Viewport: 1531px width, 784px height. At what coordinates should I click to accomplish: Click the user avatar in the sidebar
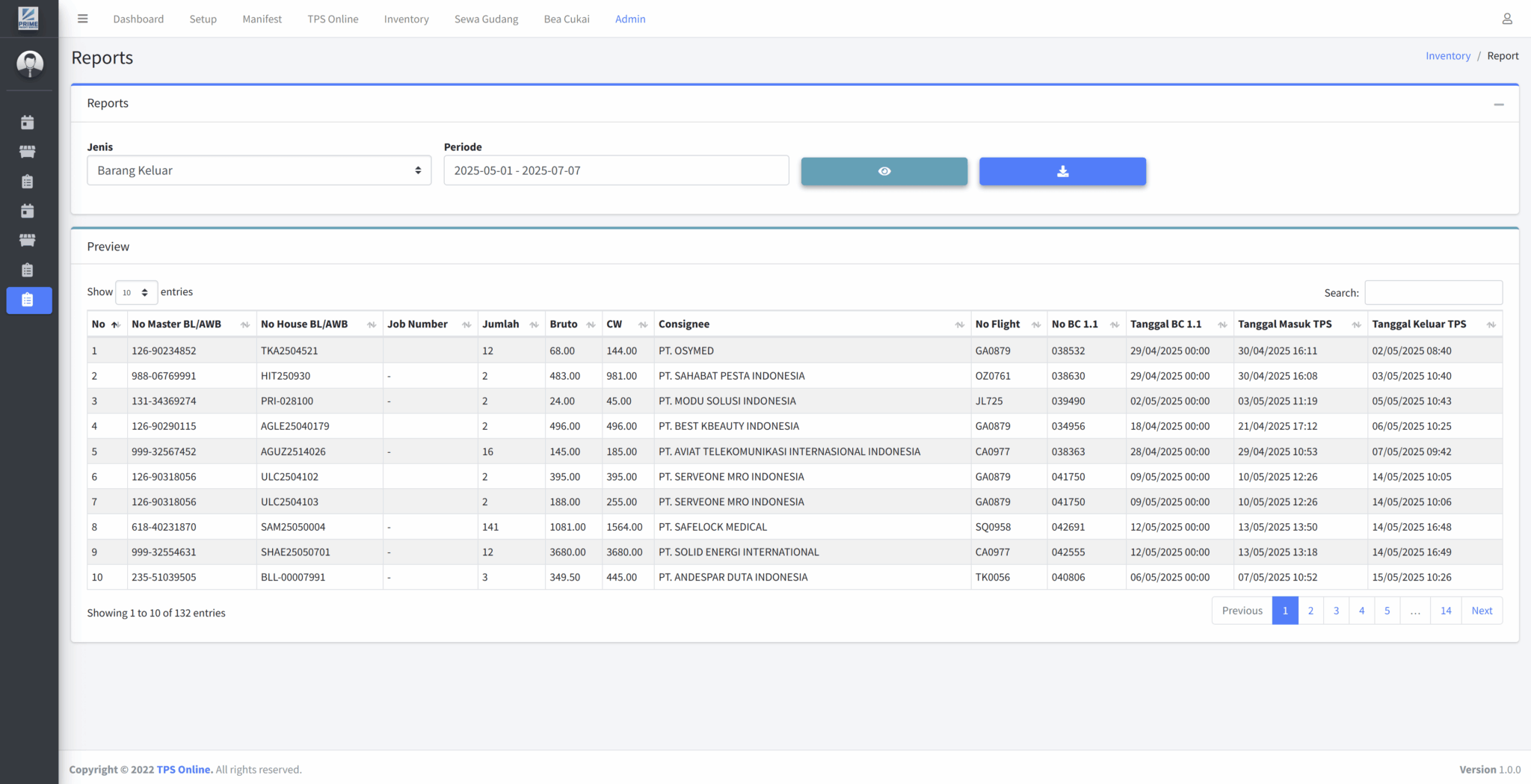click(x=30, y=64)
